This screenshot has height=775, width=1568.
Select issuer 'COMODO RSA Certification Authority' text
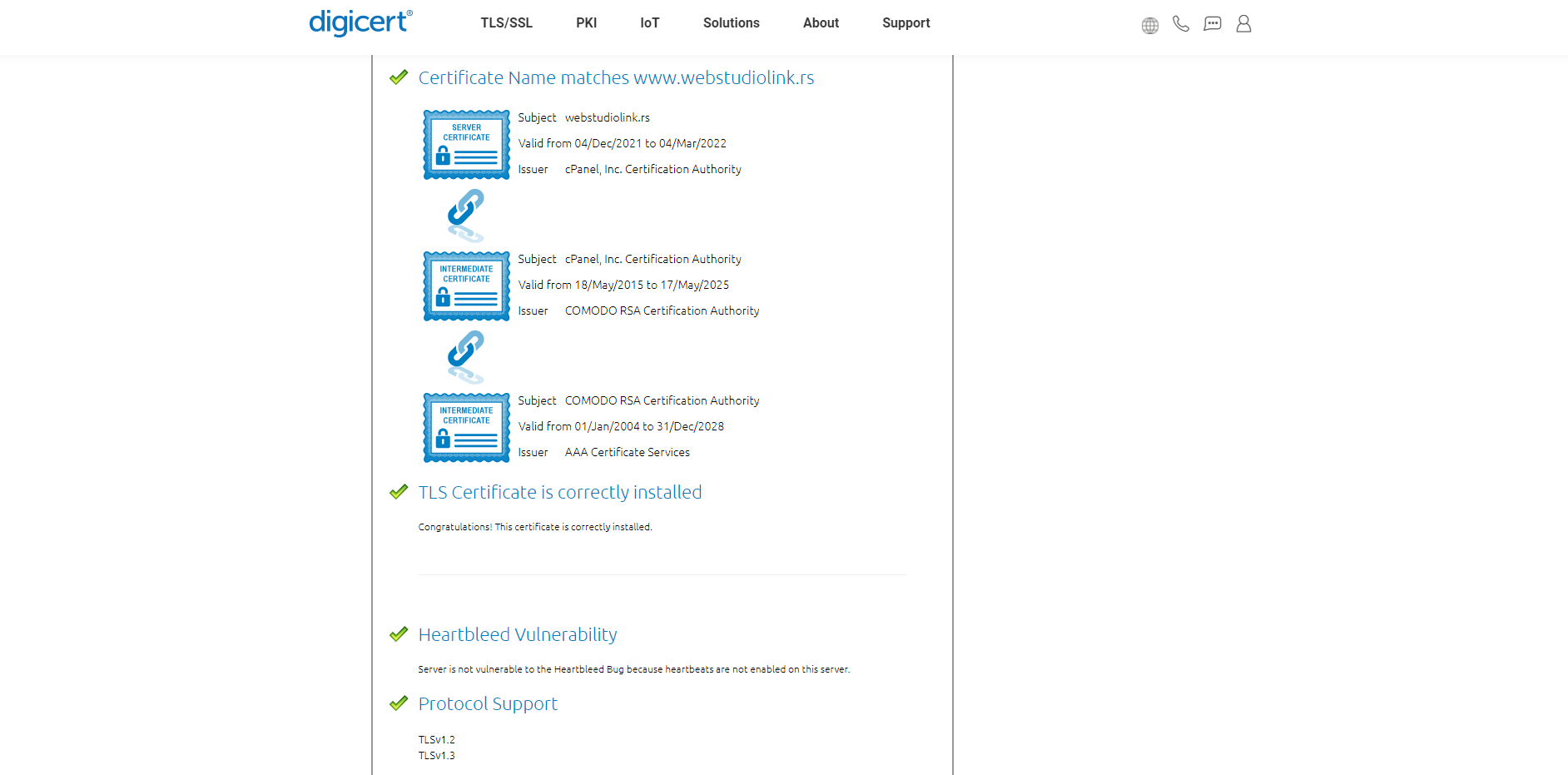(x=662, y=310)
